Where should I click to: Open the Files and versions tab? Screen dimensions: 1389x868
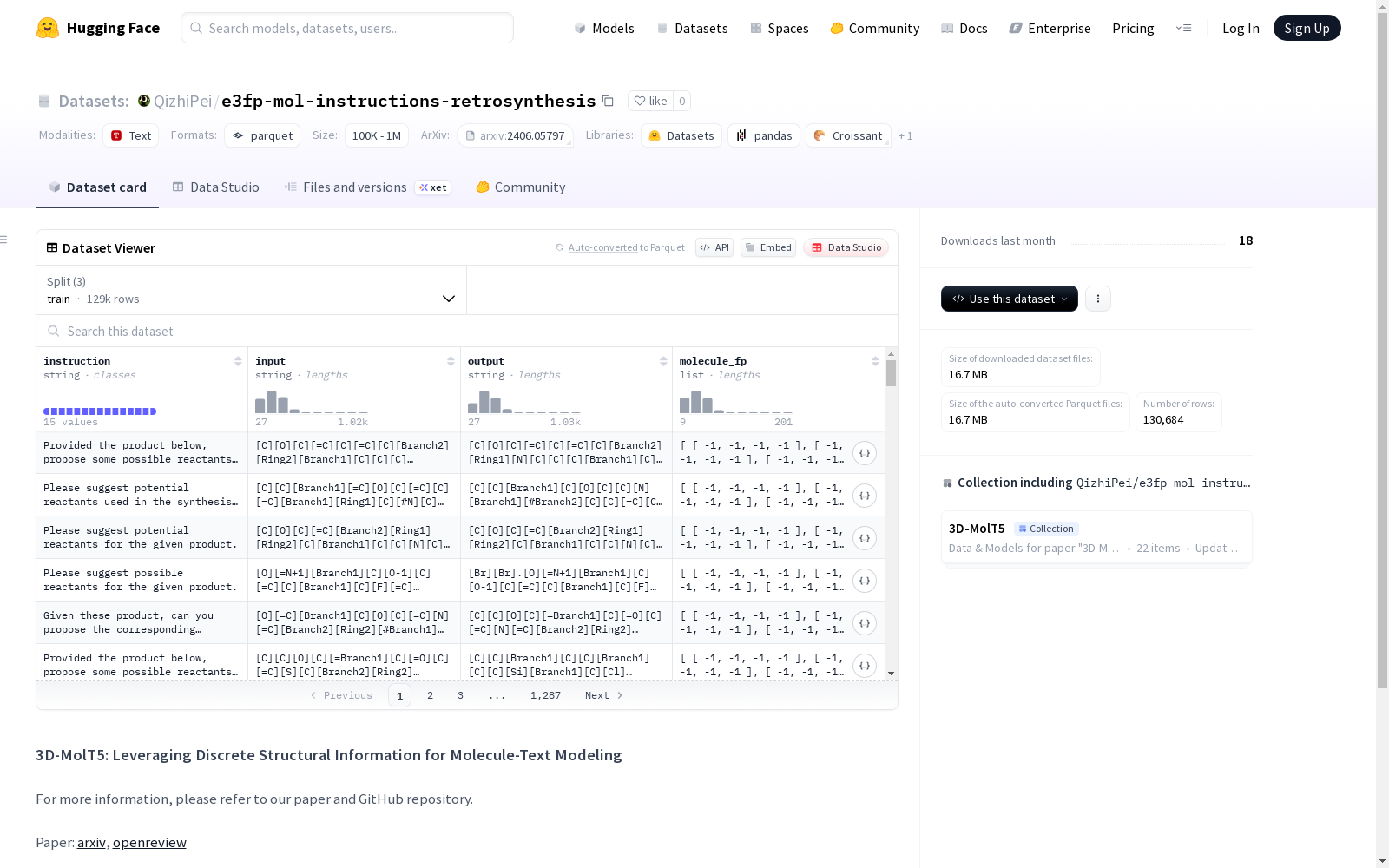point(367,187)
